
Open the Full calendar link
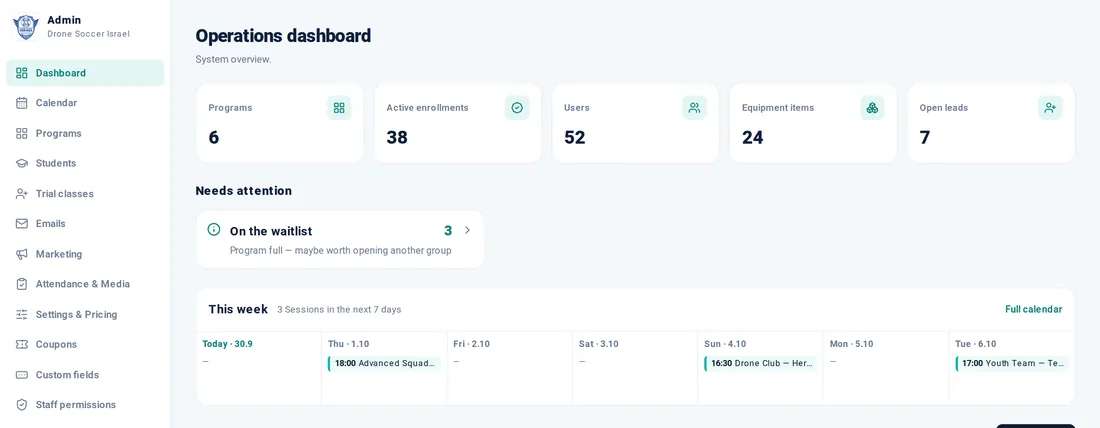[x=1033, y=309]
